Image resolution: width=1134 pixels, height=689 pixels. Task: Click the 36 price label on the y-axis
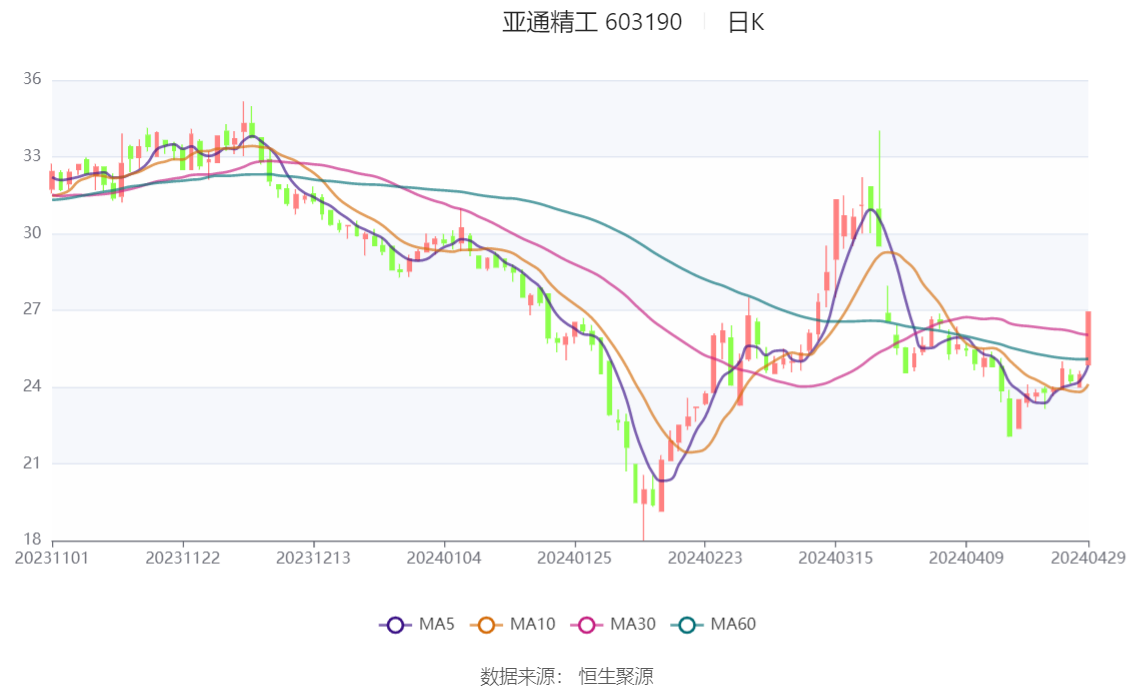[x=31, y=79]
